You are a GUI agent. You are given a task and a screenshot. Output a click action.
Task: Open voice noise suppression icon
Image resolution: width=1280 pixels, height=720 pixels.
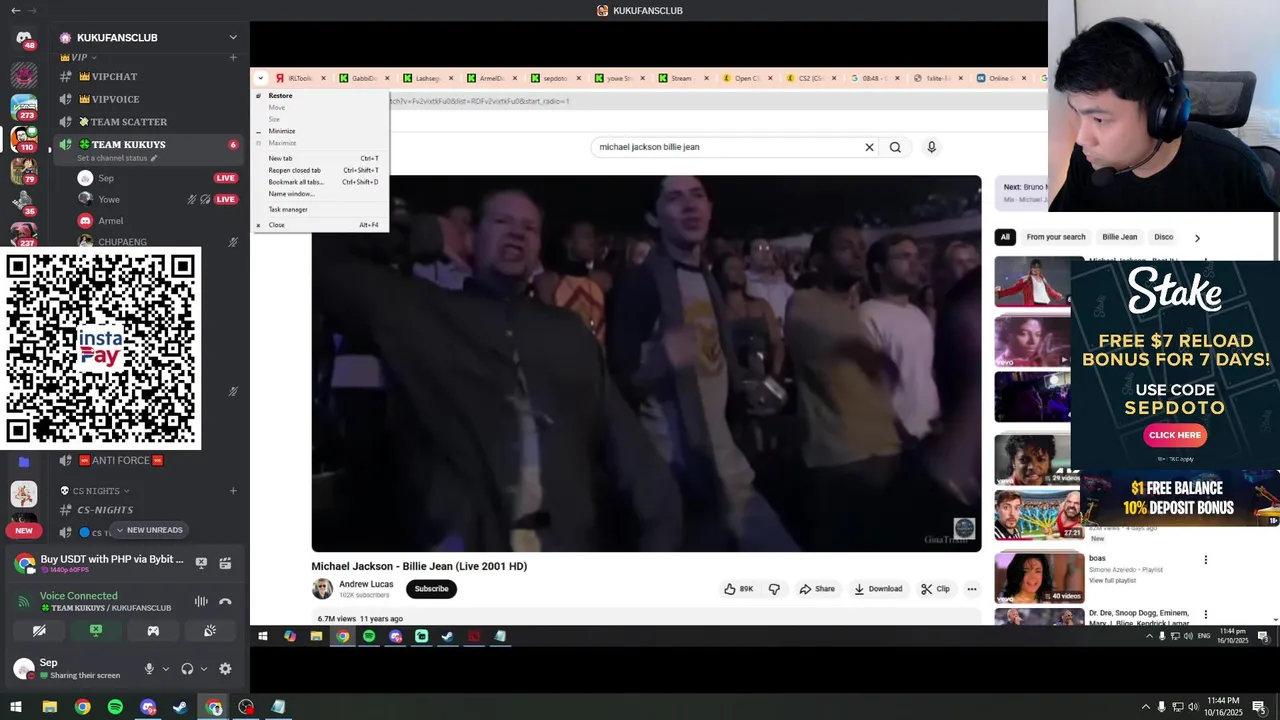coord(201,601)
